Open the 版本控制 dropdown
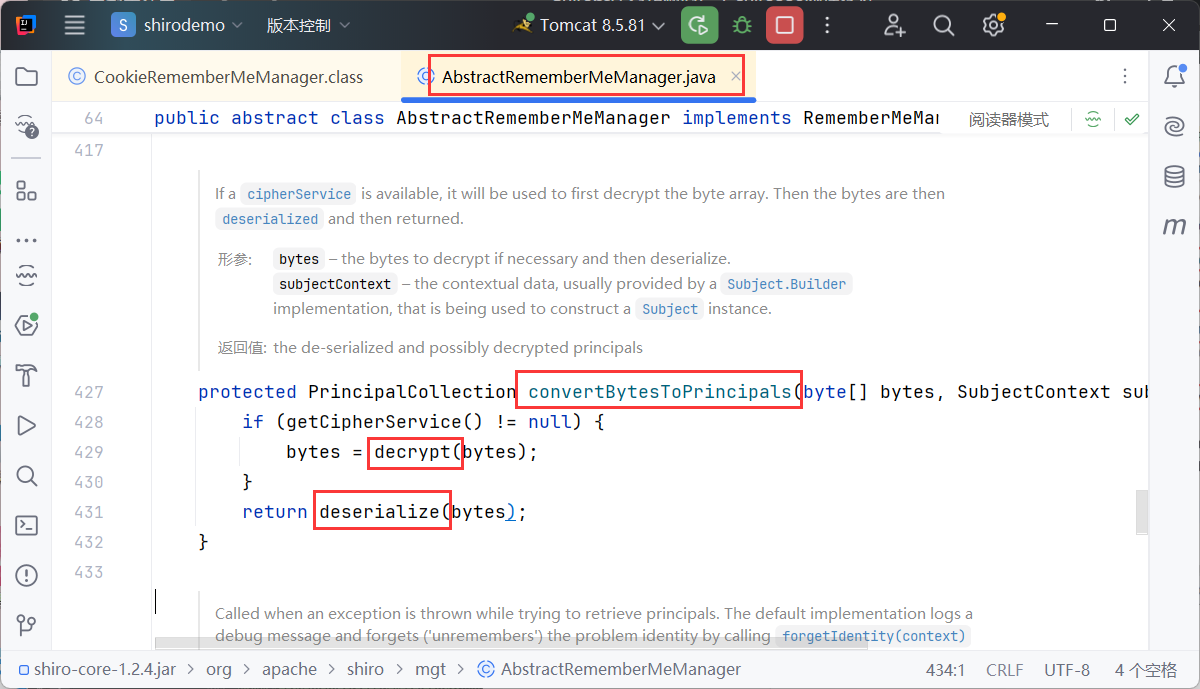 click(x=308, y=25)
